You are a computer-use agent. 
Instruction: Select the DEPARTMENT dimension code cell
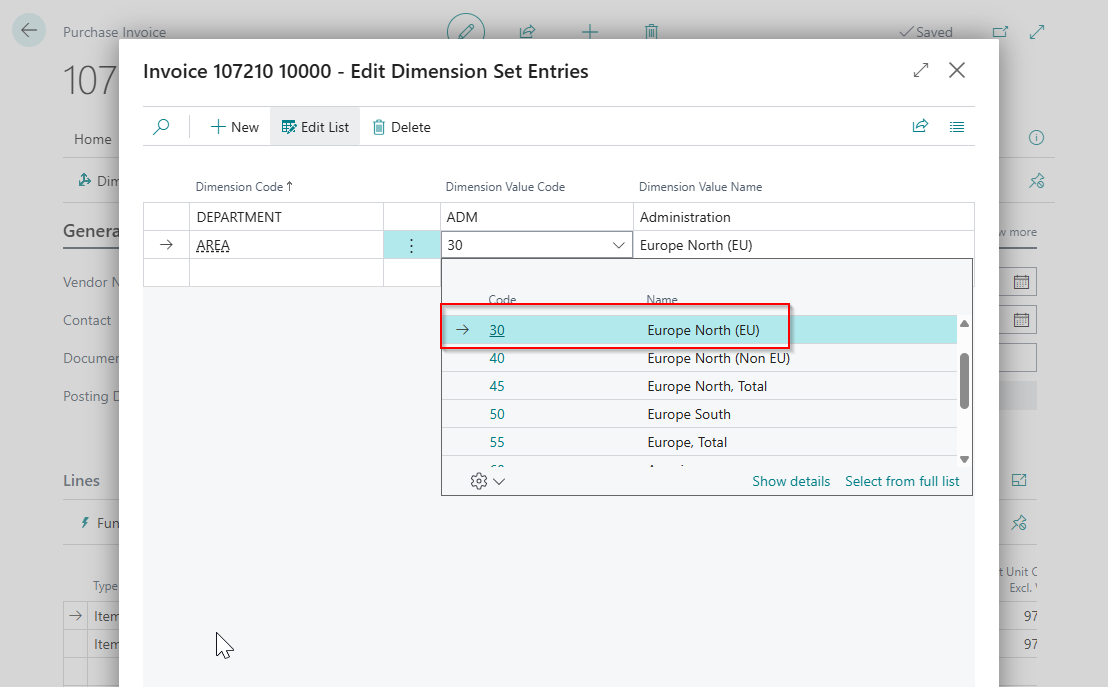coord(286,217)
